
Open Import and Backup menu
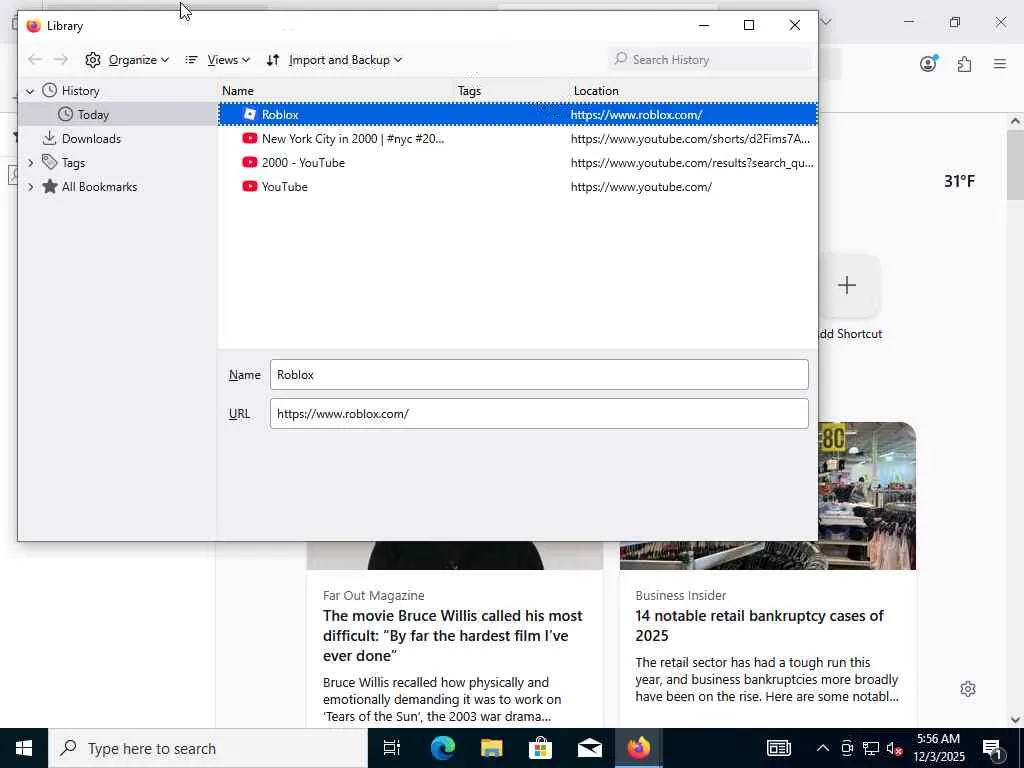pyautogui.click(x=334, y=60)
